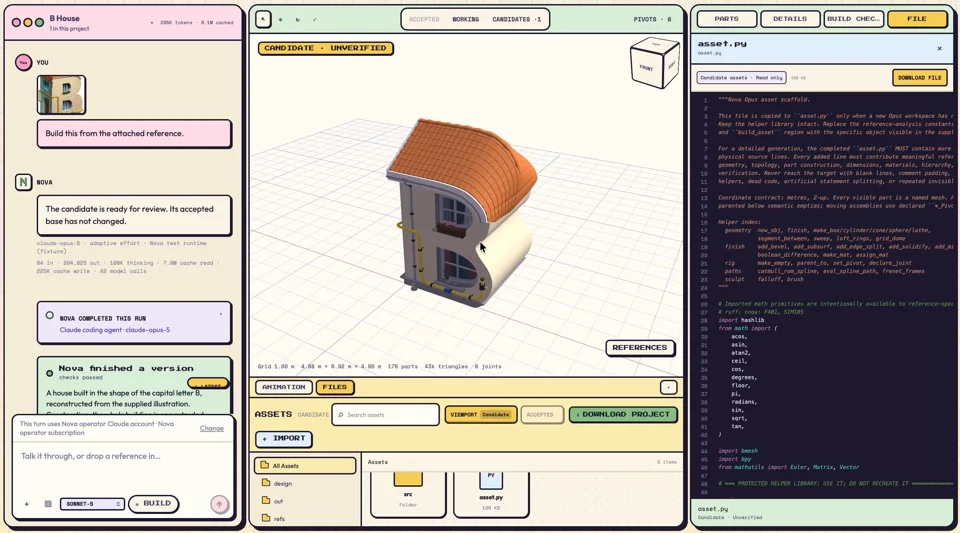
Task: Close the asset.py file panel
Action: [939, 48]
